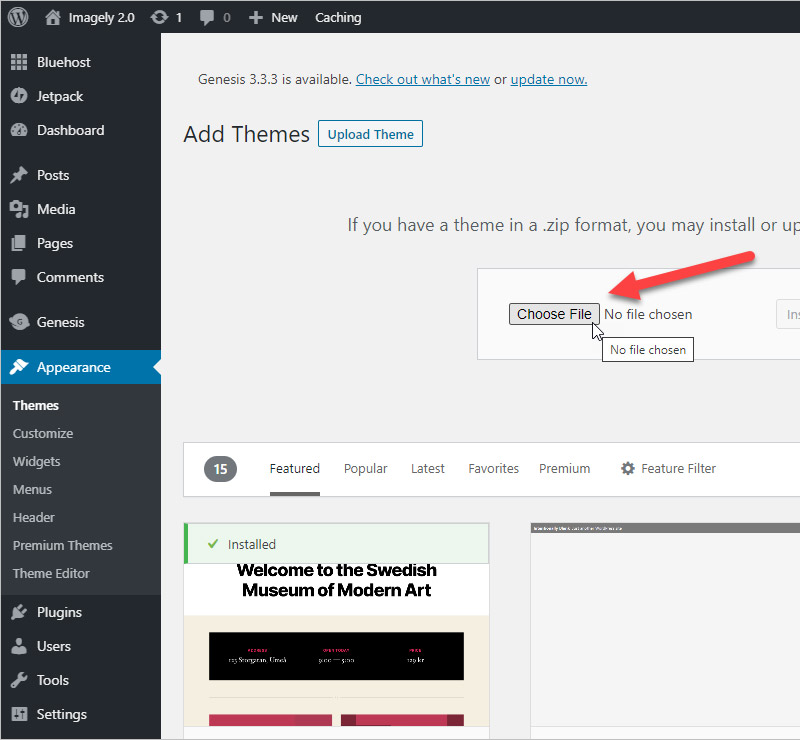This screenshot has width=800, height=740.
Task: Click the Choose File button
Action: pos(554,314)
